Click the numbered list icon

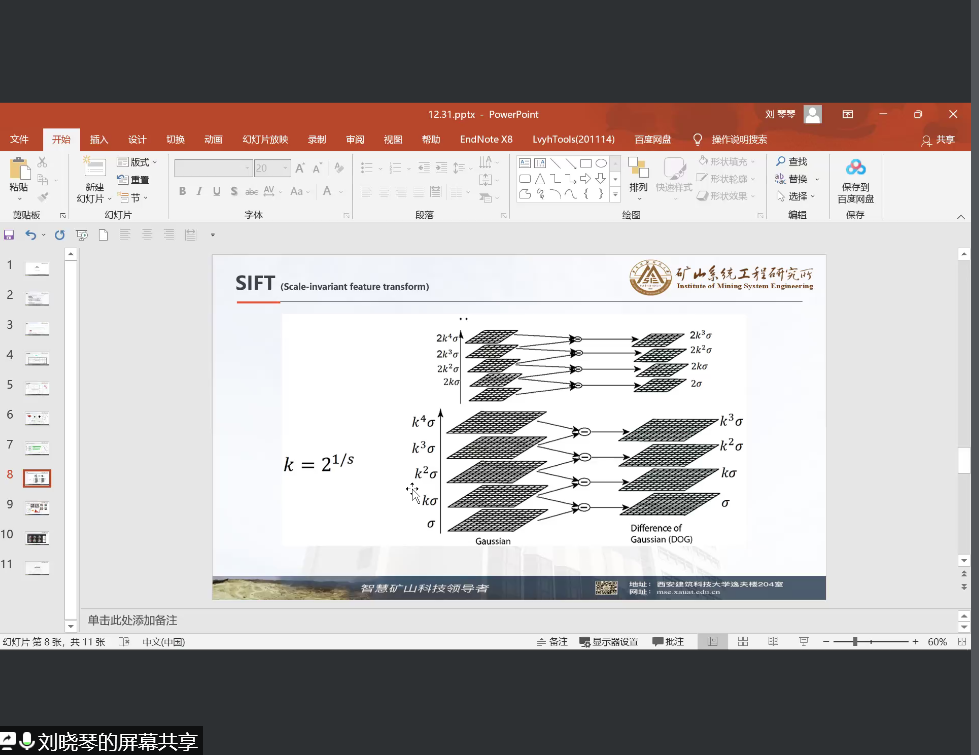[x=395, y=167]
